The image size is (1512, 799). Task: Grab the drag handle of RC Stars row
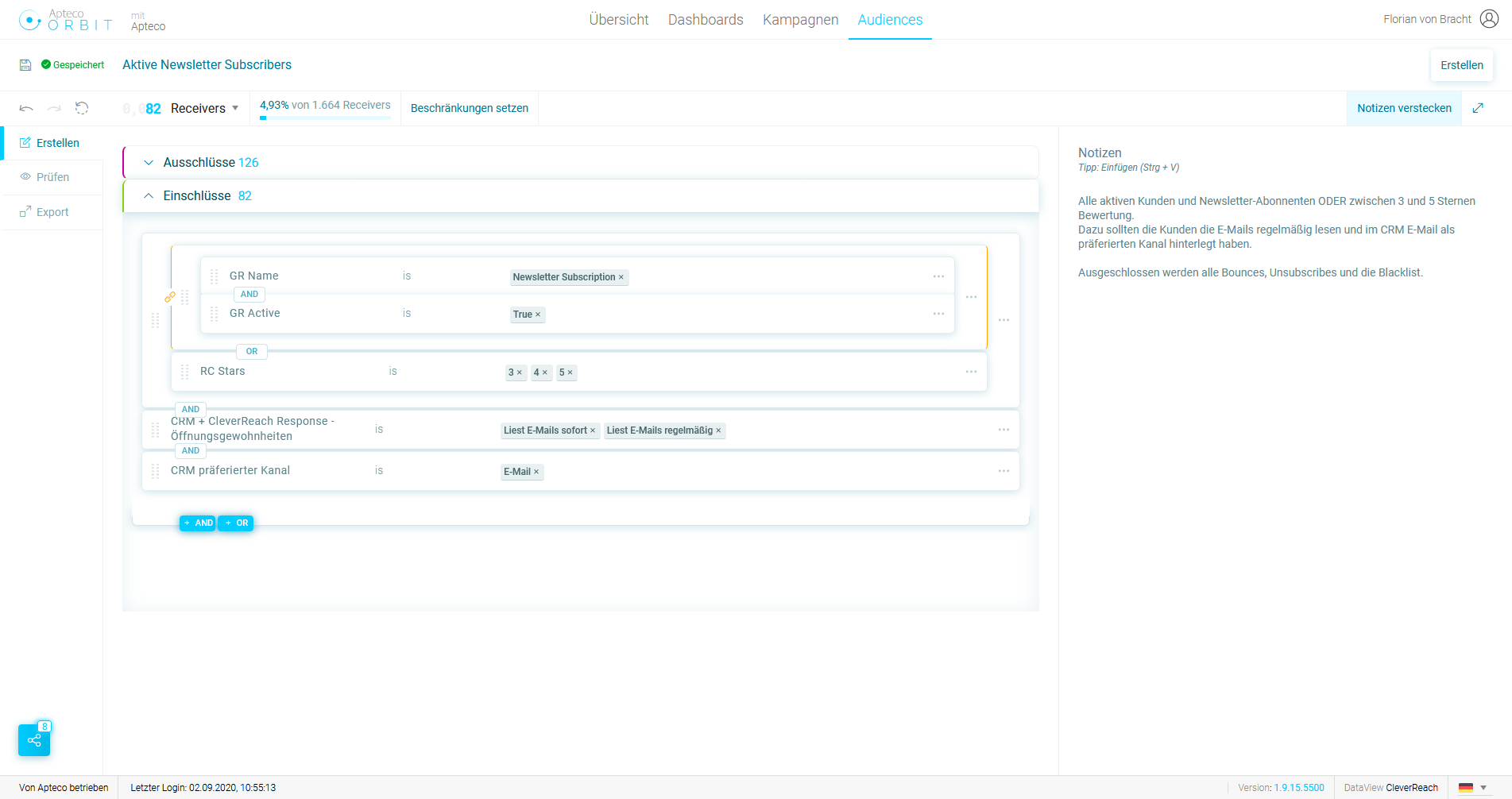tap(184, 372)
